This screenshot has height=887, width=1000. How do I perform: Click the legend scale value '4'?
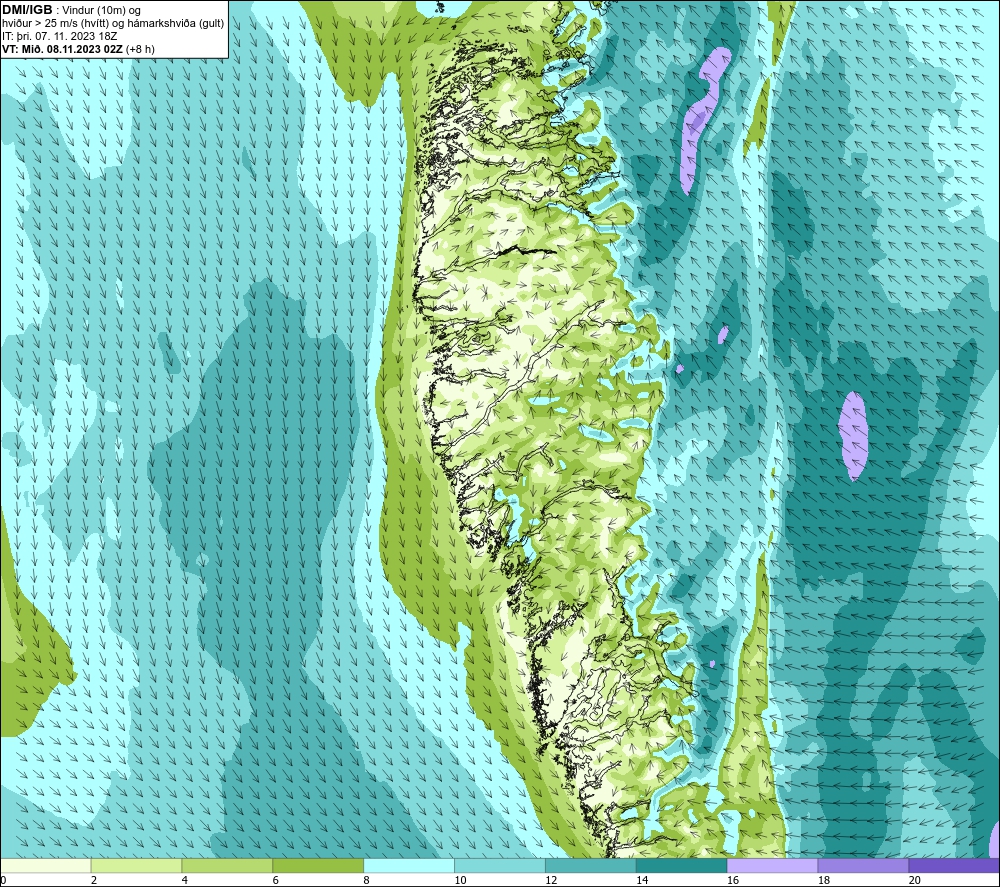click(x=184, y=880)
